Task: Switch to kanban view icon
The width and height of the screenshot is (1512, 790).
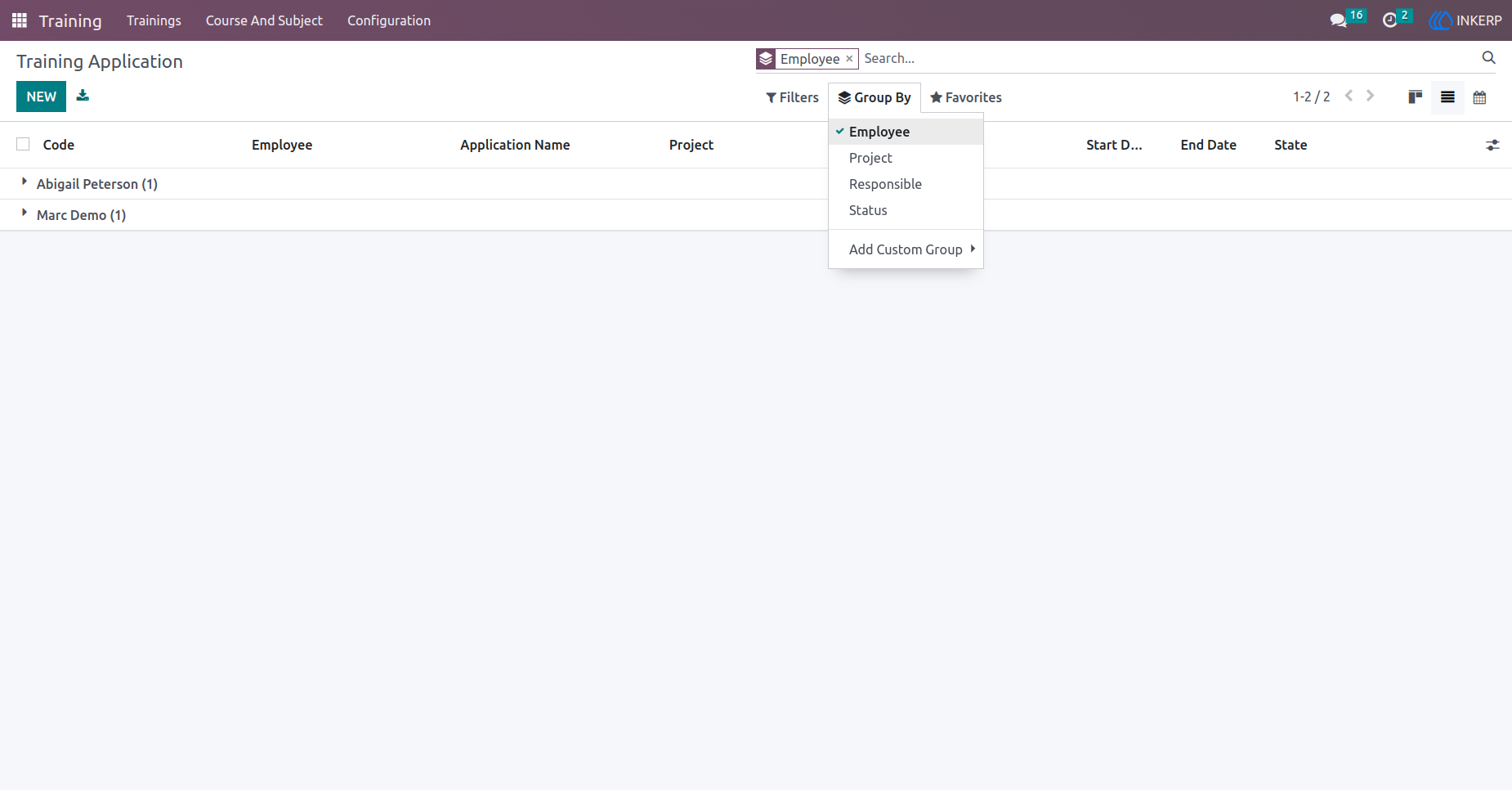Action: pos(1416,97)
